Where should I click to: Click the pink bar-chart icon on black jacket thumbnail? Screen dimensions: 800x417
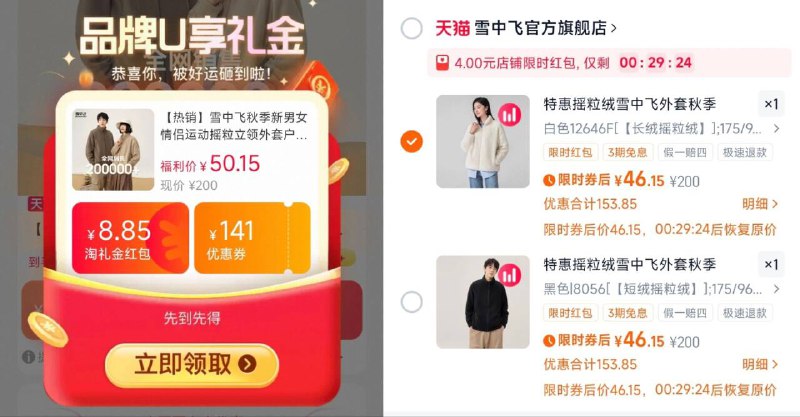click(509, 276)
